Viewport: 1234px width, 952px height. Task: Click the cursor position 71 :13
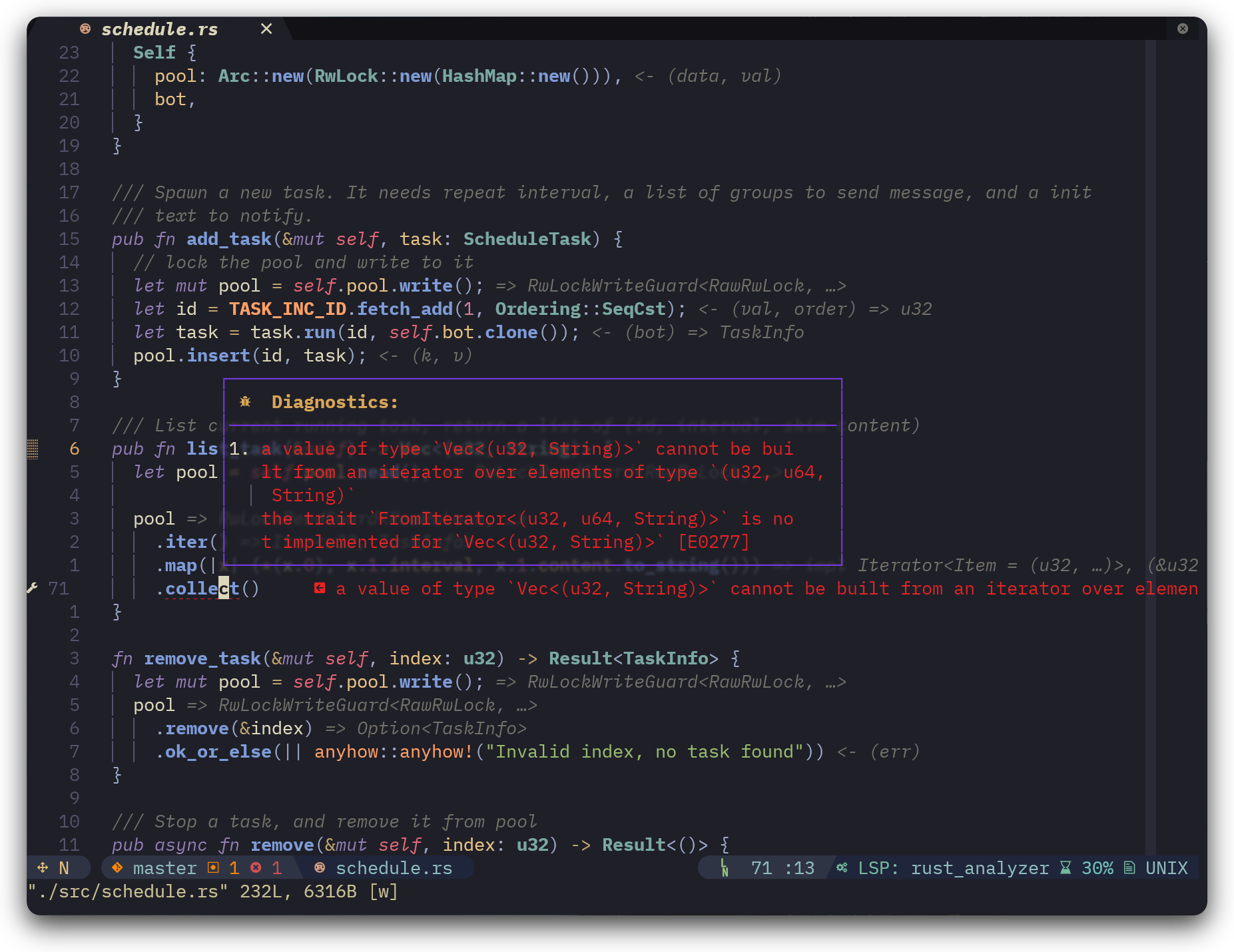click(x=782, y=868)
